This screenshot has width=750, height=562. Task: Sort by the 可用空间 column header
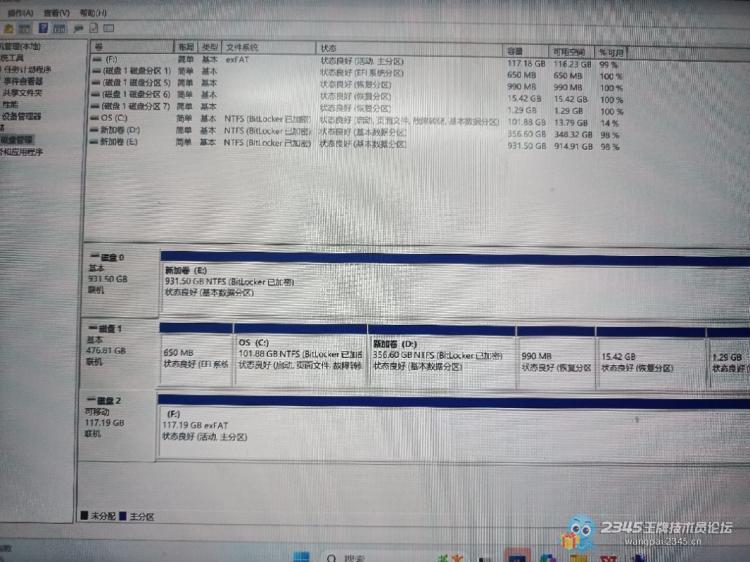[566, 49]
